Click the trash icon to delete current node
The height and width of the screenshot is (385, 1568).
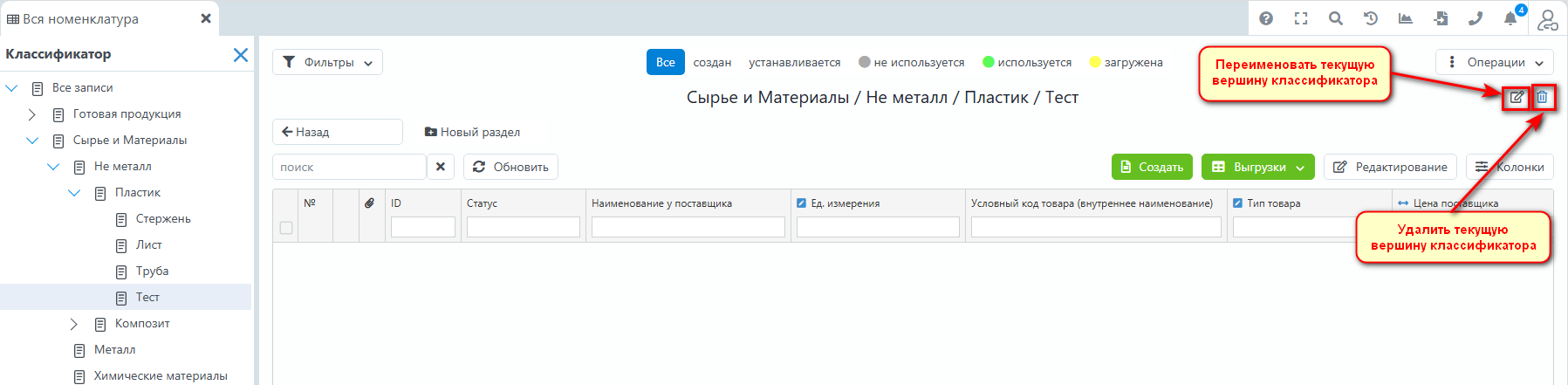click(1542, 98)
